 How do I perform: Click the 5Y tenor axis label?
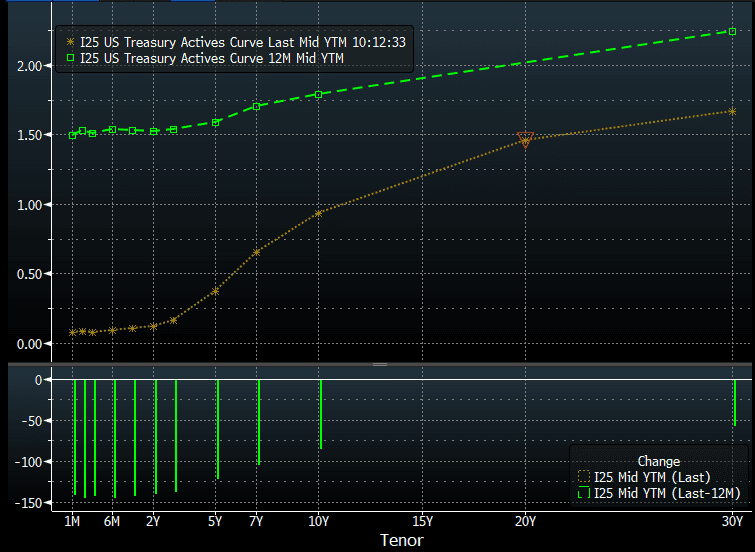[x=215, y=522]
